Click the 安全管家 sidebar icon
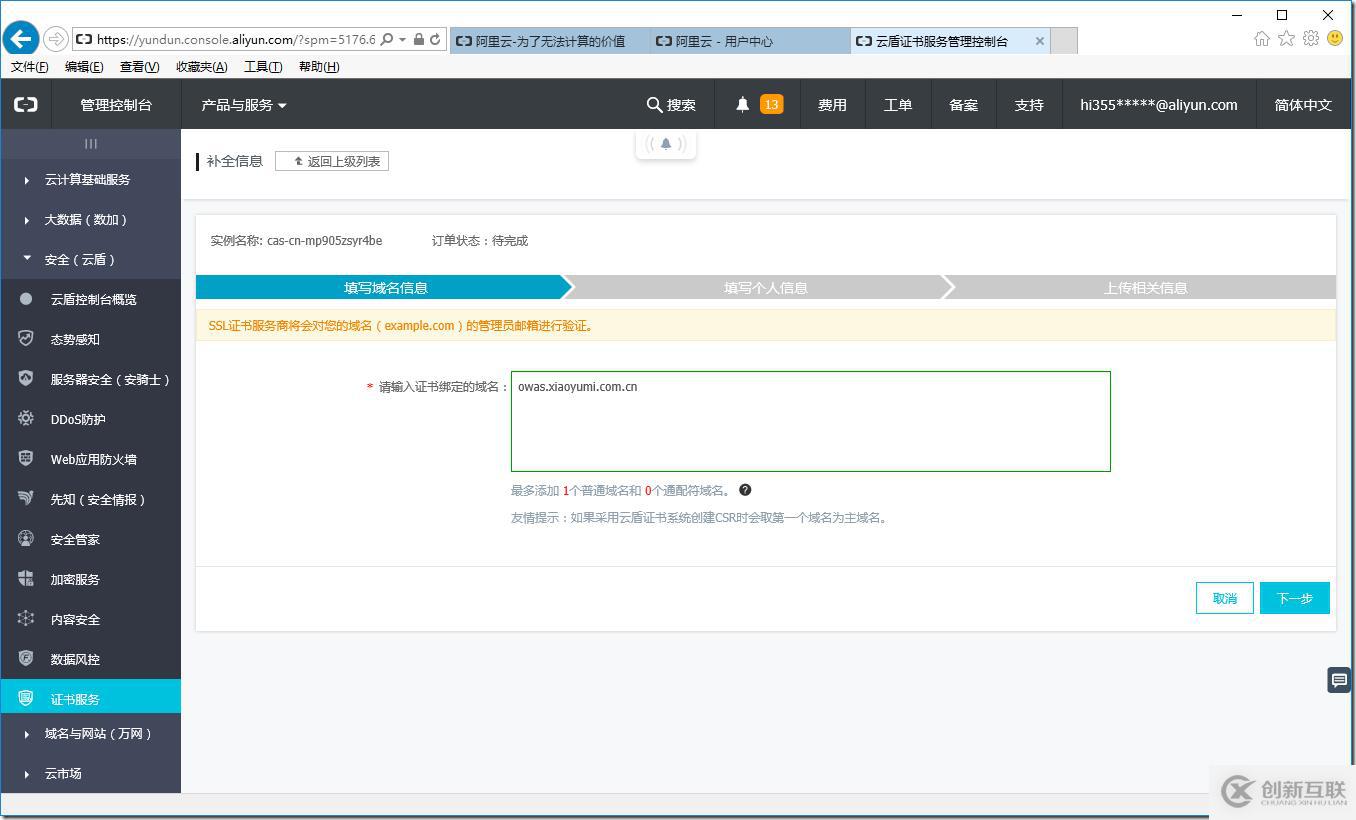Screen dimensions: 1356x820 (x=26, y=539)
